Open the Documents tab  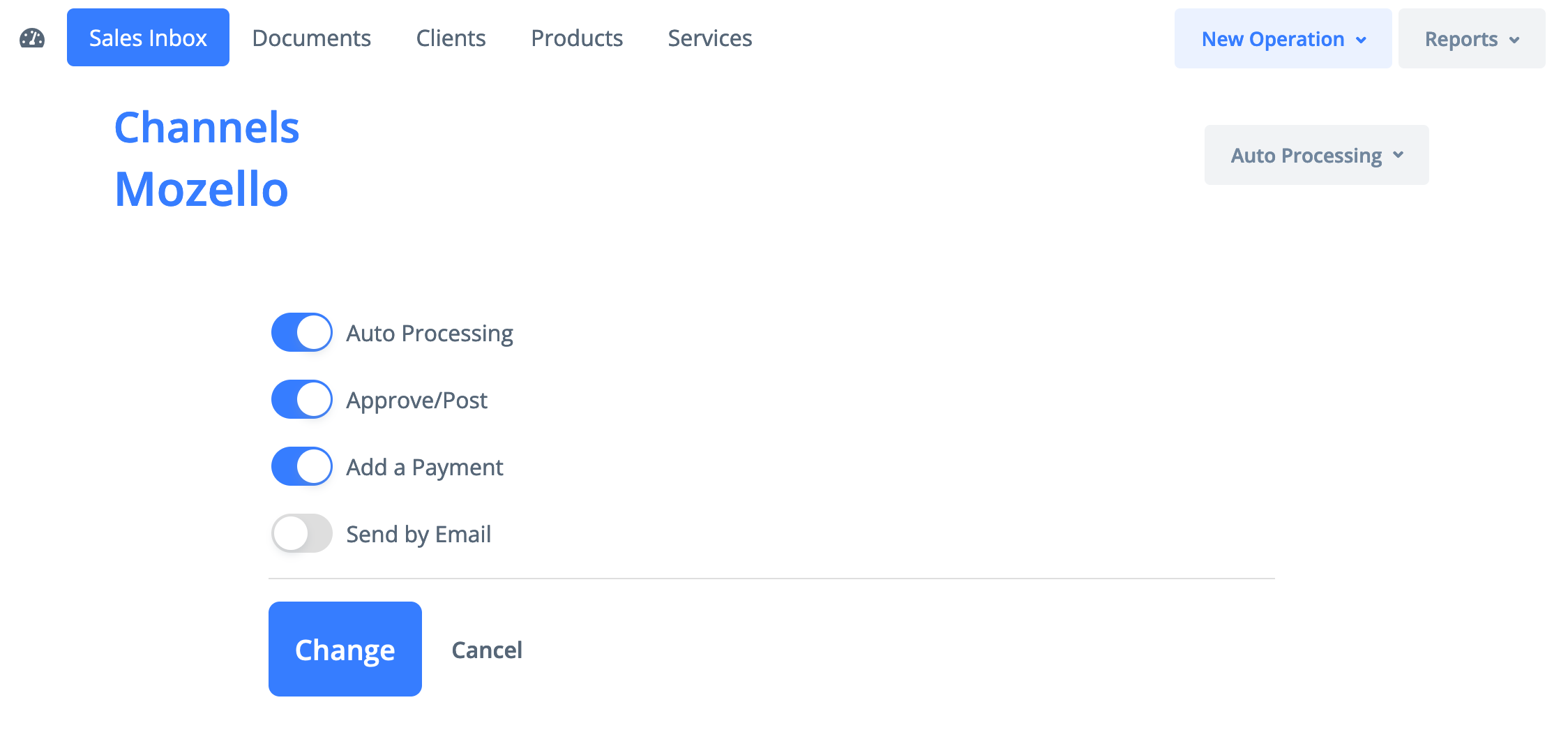[x=311, y=38]
